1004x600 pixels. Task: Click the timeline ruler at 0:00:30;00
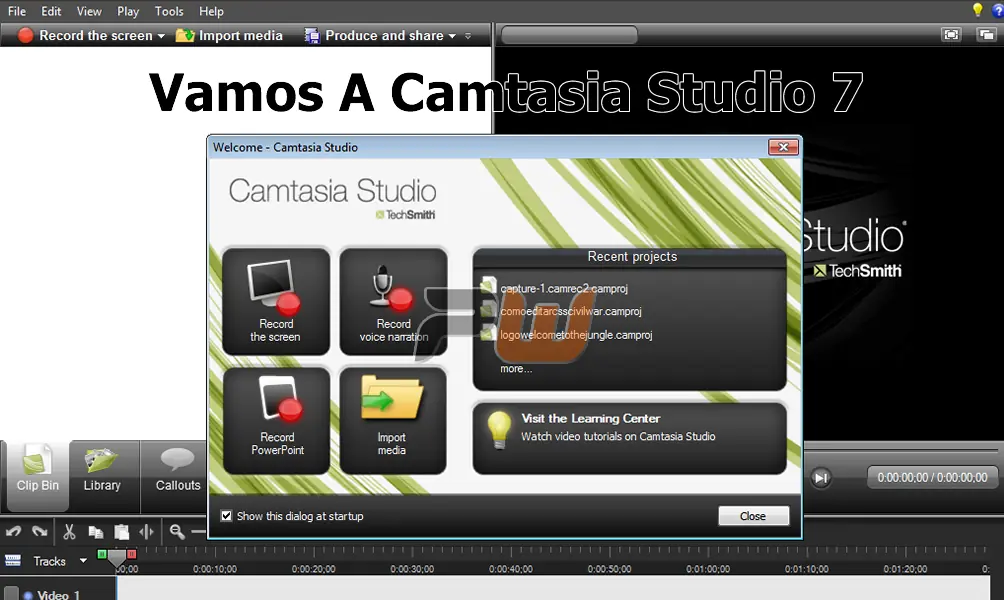pyautogui.click(x=412, y=569)
